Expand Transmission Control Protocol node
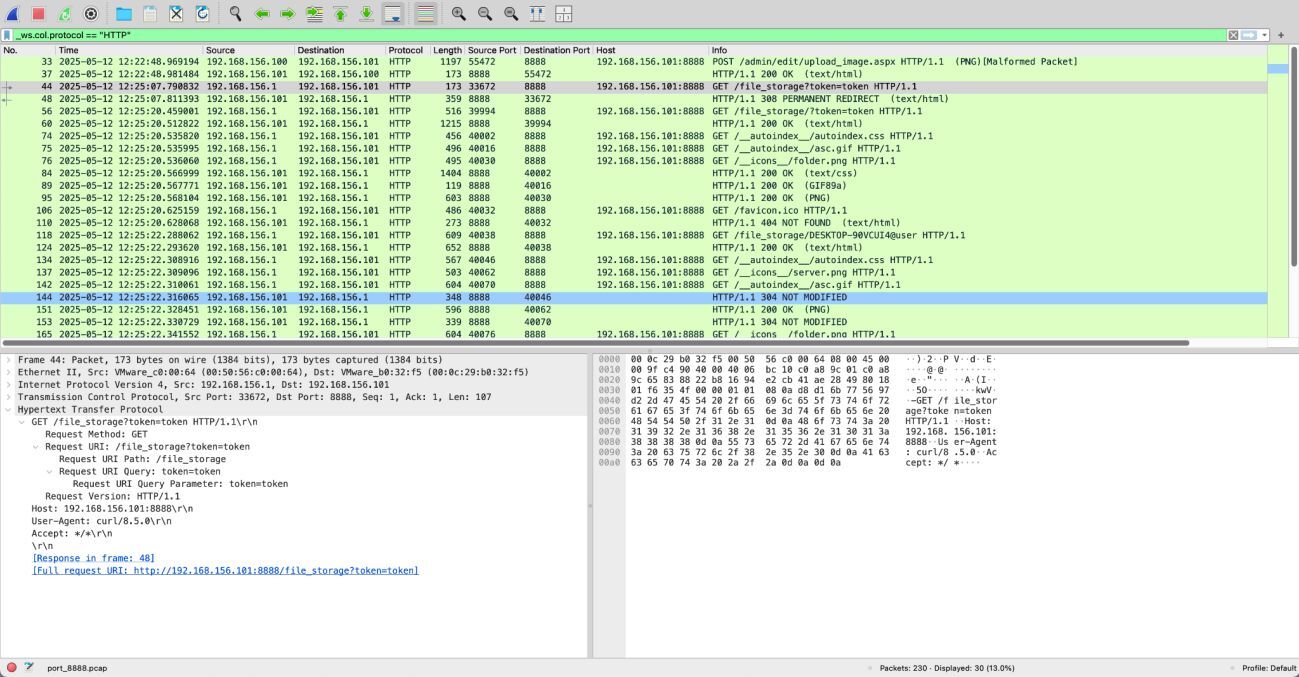The width and height of the screenshot is (1299, 677). pos(9,397)
